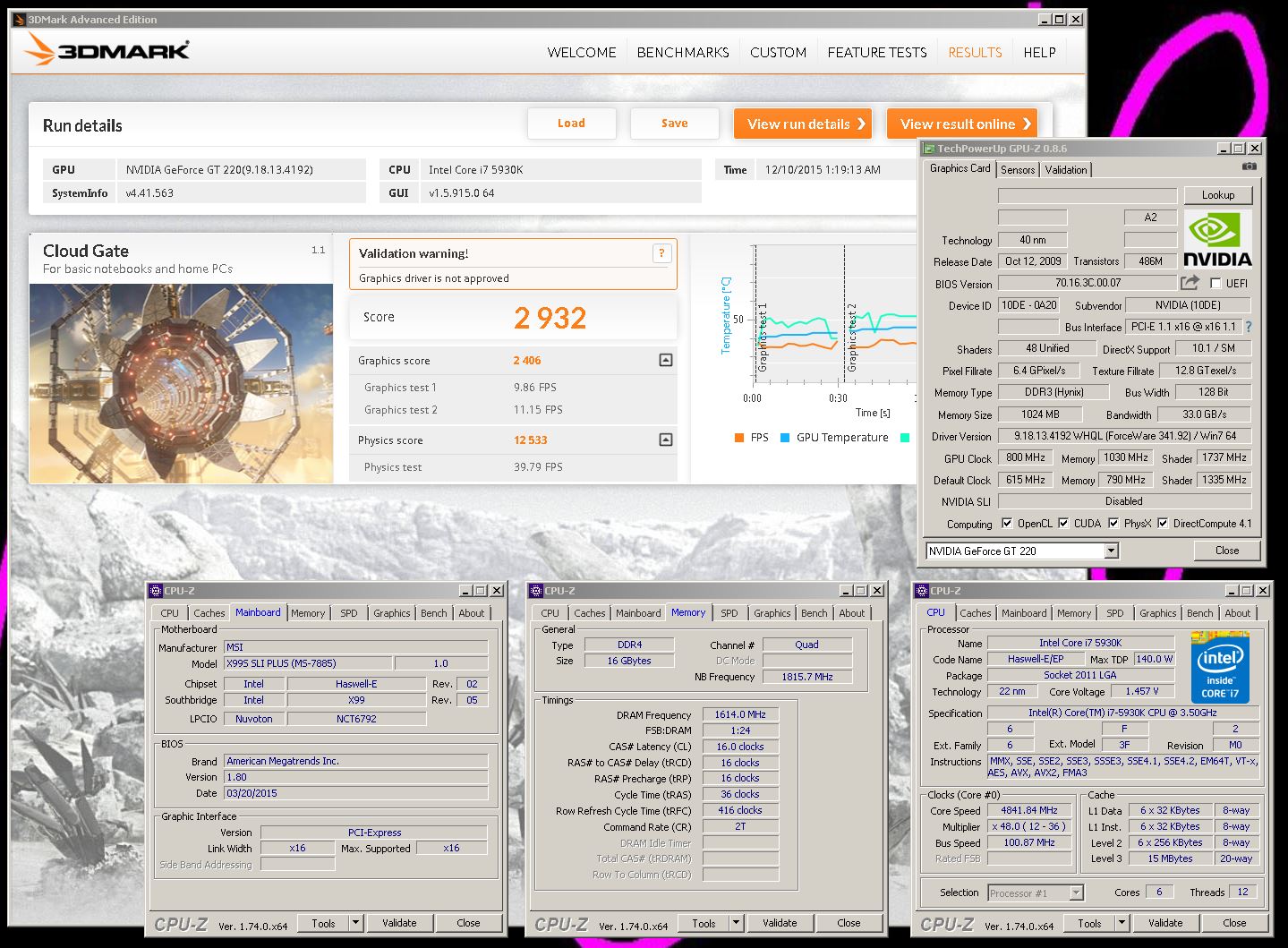Click View run details button

click(x=803, y=124)
